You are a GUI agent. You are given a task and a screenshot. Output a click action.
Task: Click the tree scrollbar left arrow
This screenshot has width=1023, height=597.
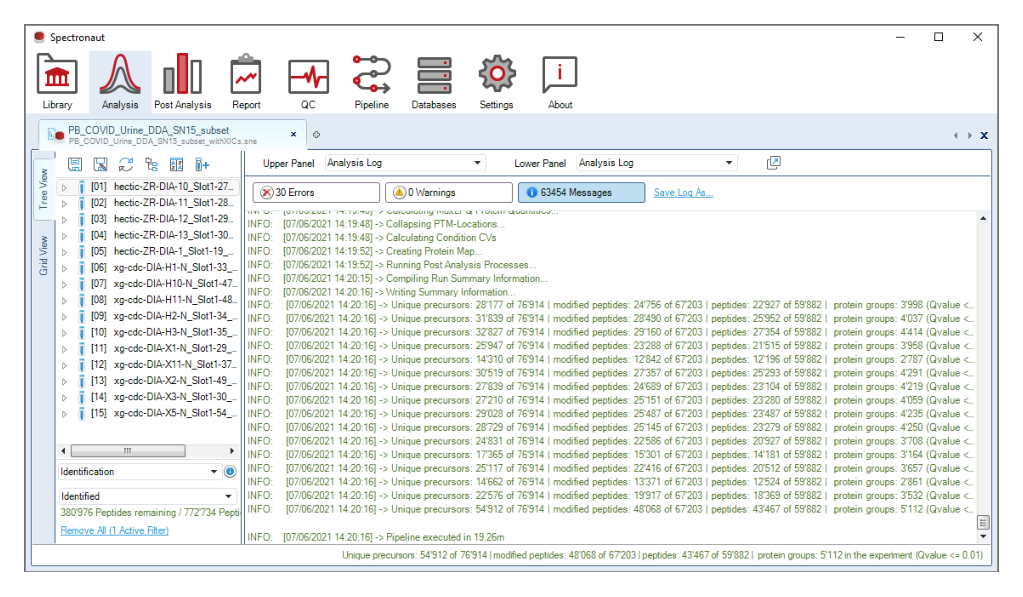pyautogui.click(x=63, y=451)
